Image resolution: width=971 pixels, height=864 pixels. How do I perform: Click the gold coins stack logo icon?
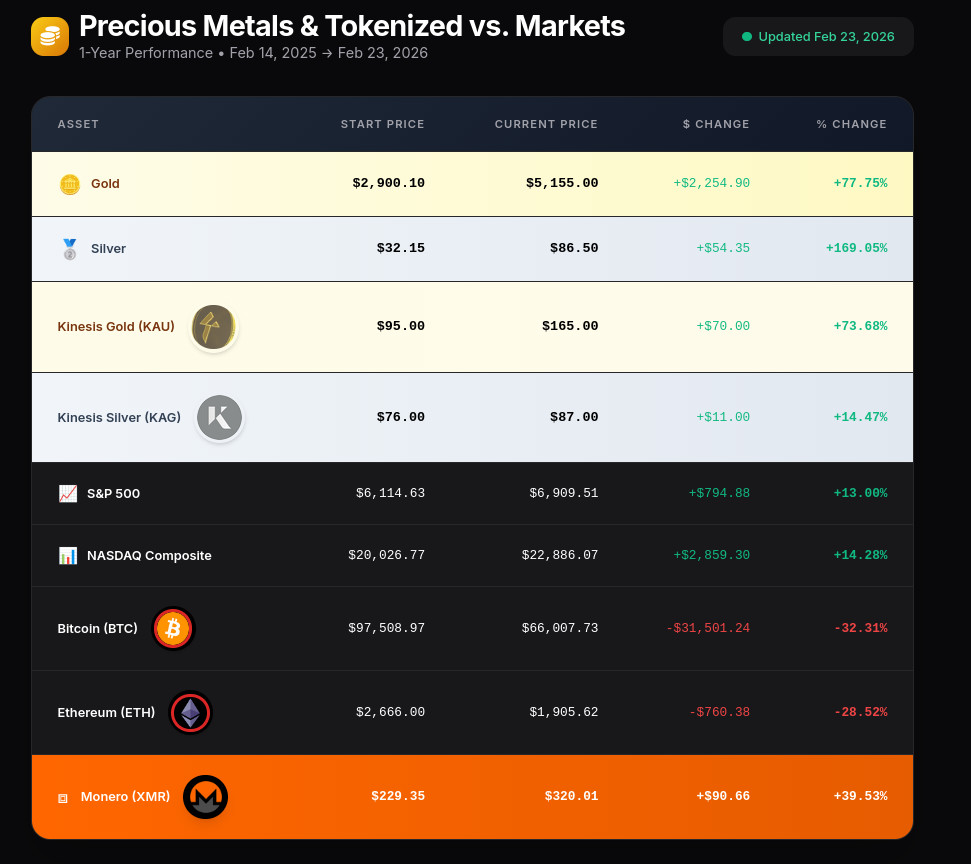click(x=50, y=36)
